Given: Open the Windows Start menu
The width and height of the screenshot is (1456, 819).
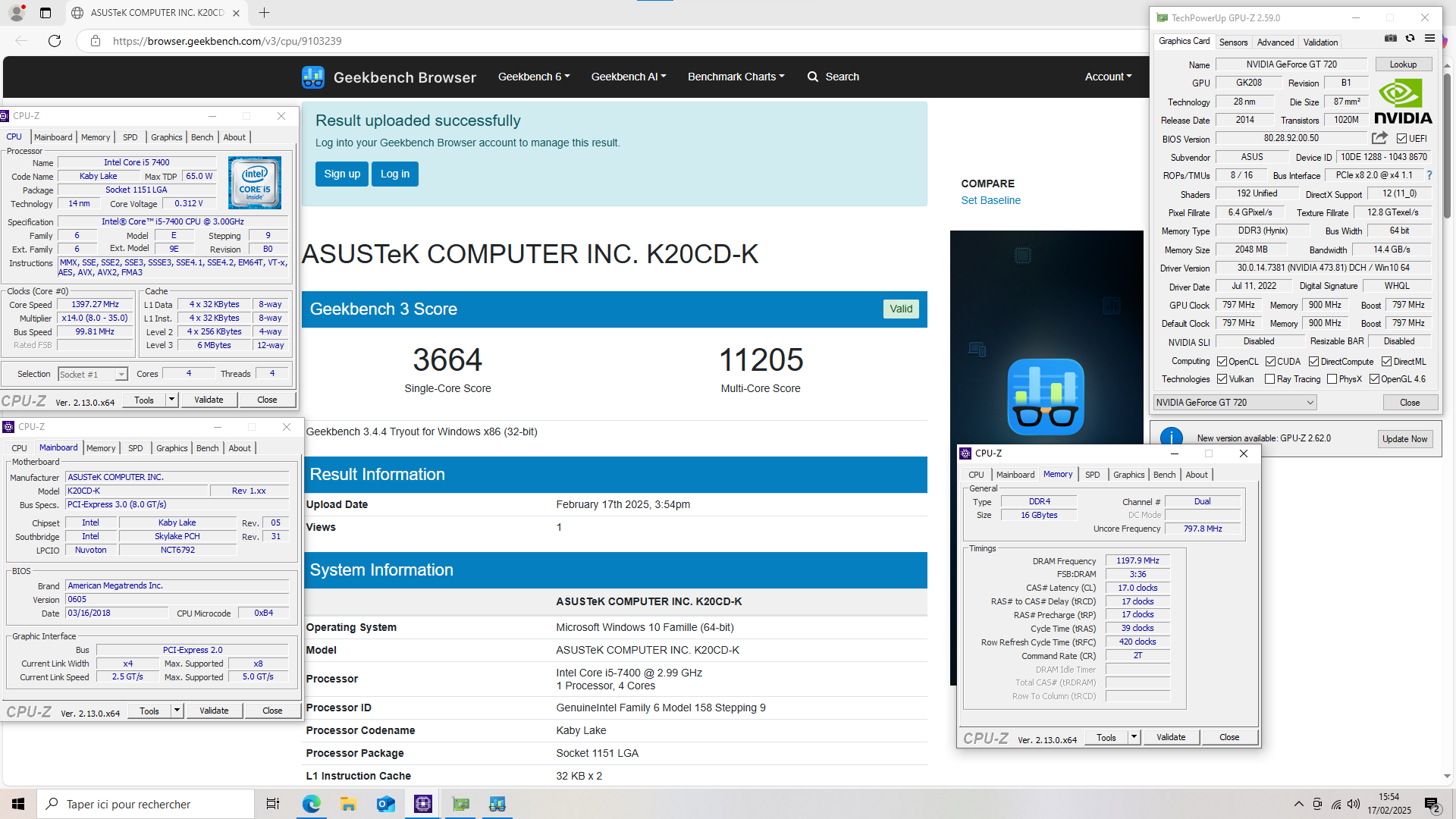Looking at the screenshot, I should [18, 804].
